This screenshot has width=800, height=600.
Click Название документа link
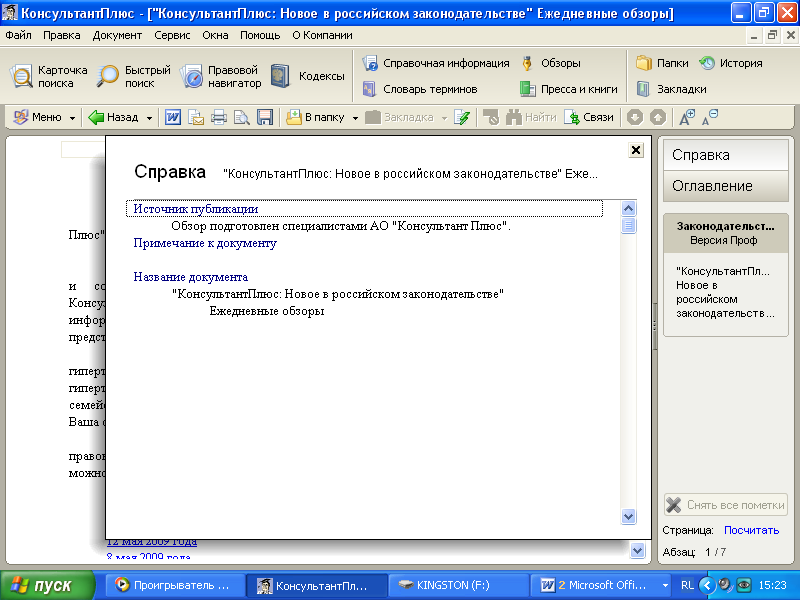click(x=190, y=277)
